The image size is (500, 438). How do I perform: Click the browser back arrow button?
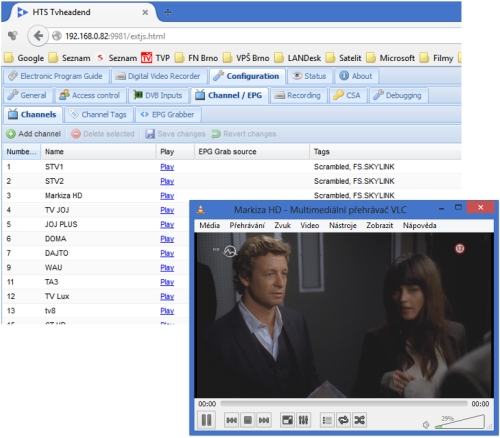(x=38, y=36)
